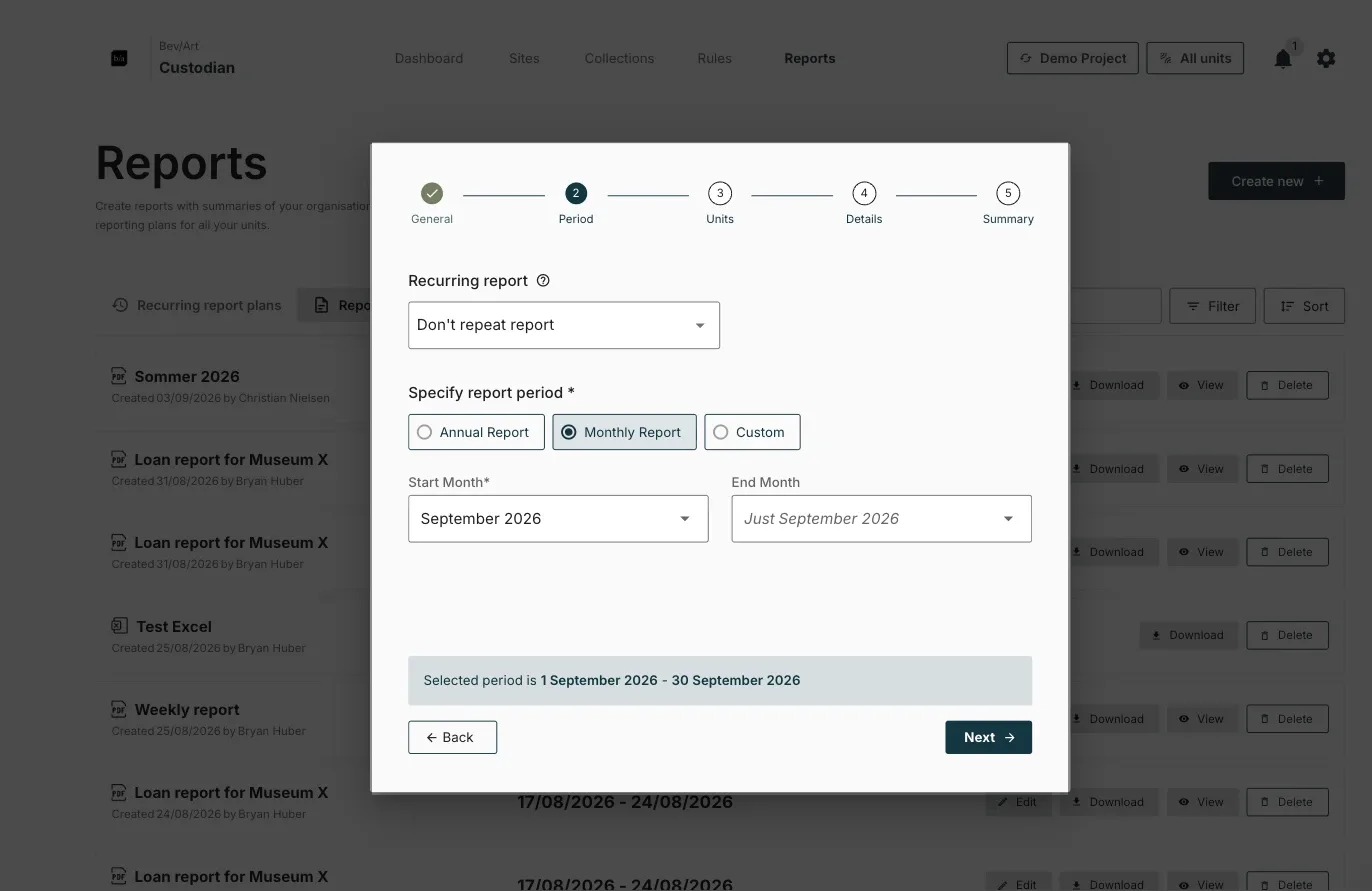Open notifications bell icon
The image size is (1372, 891).
point(1283,59)
